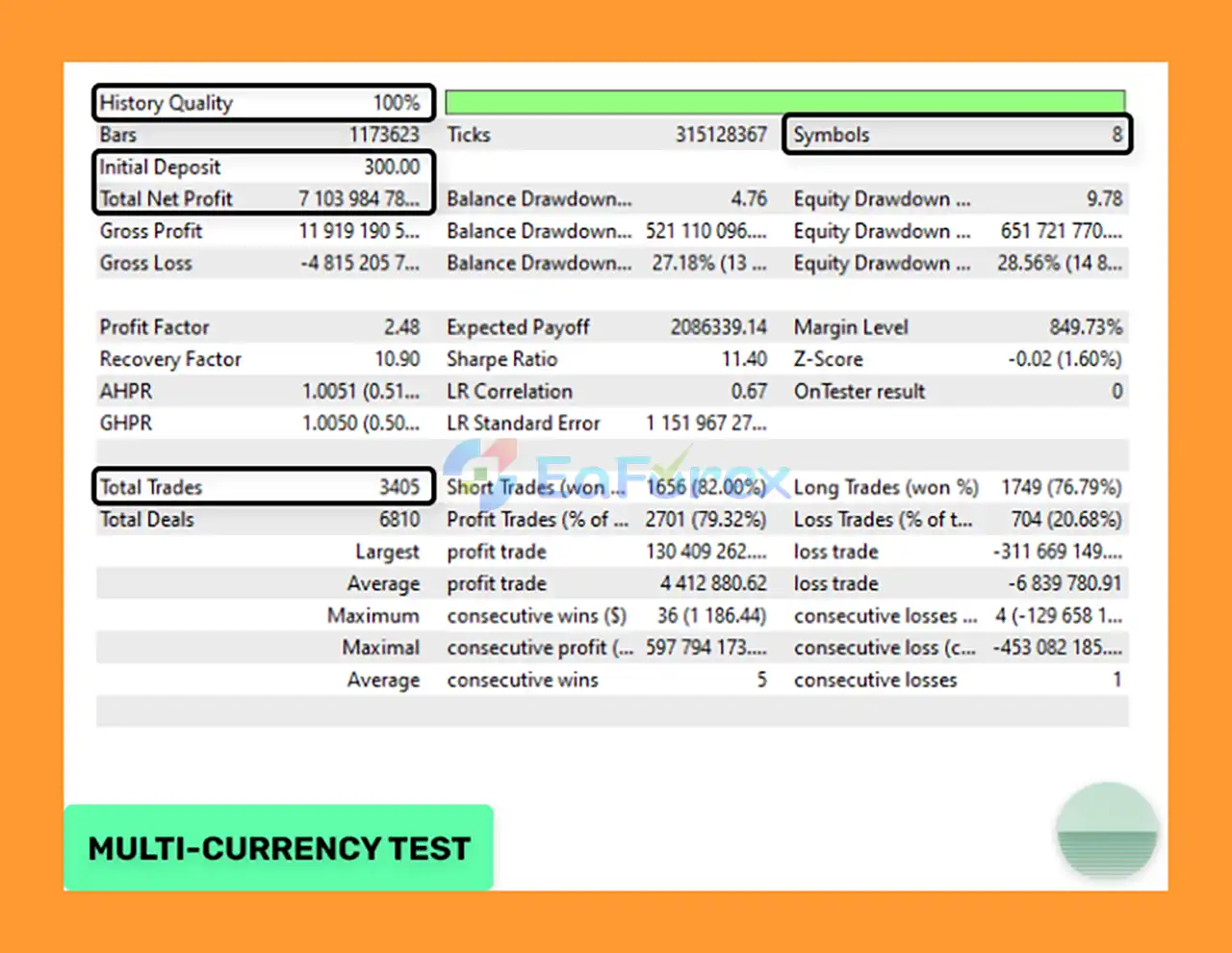This screenshot has width=1232, height=953.
Task: Select the OnTester result label
Action: (x=859, y=392)
